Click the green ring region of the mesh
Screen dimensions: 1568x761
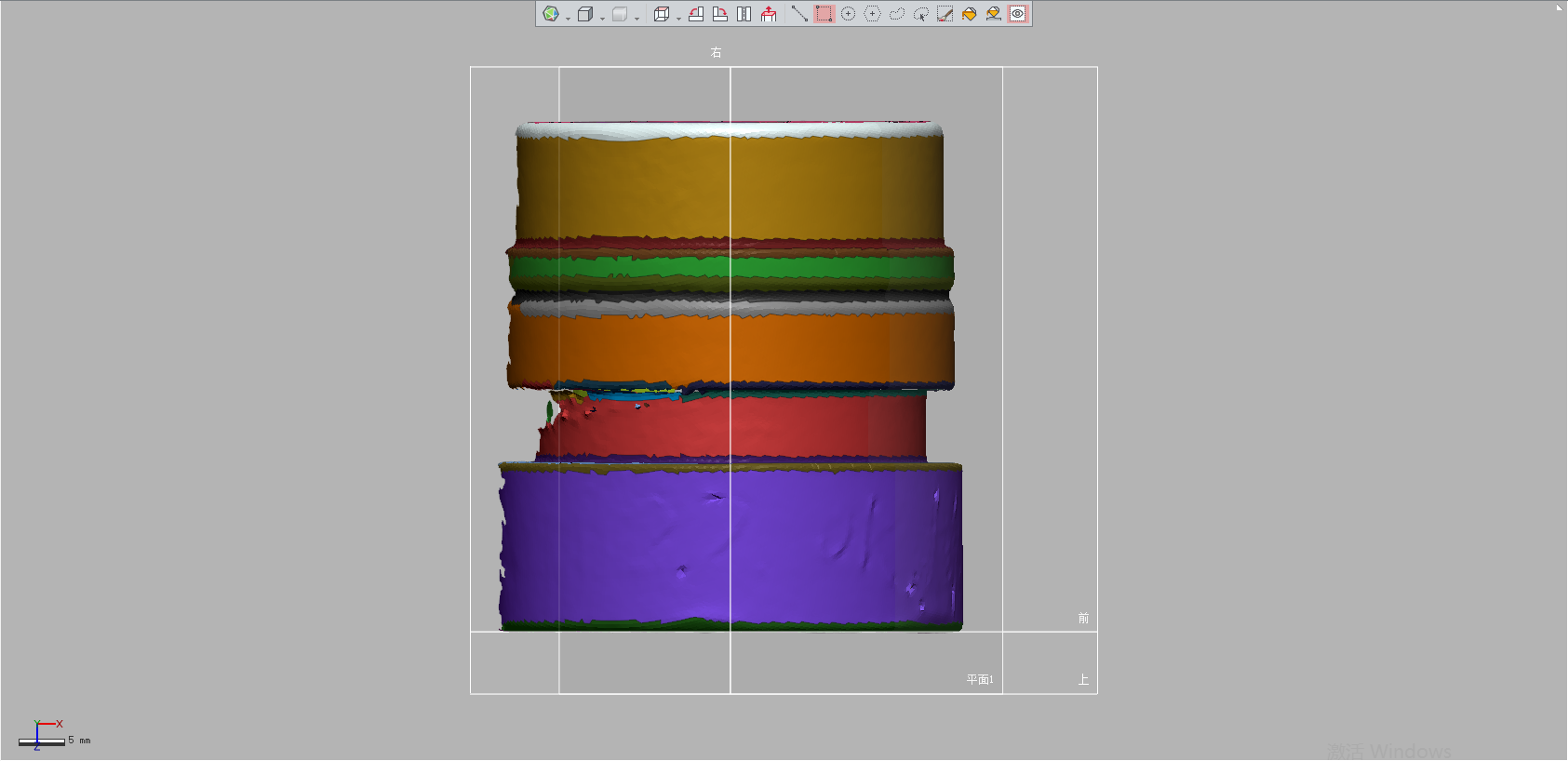pos(730,269)
